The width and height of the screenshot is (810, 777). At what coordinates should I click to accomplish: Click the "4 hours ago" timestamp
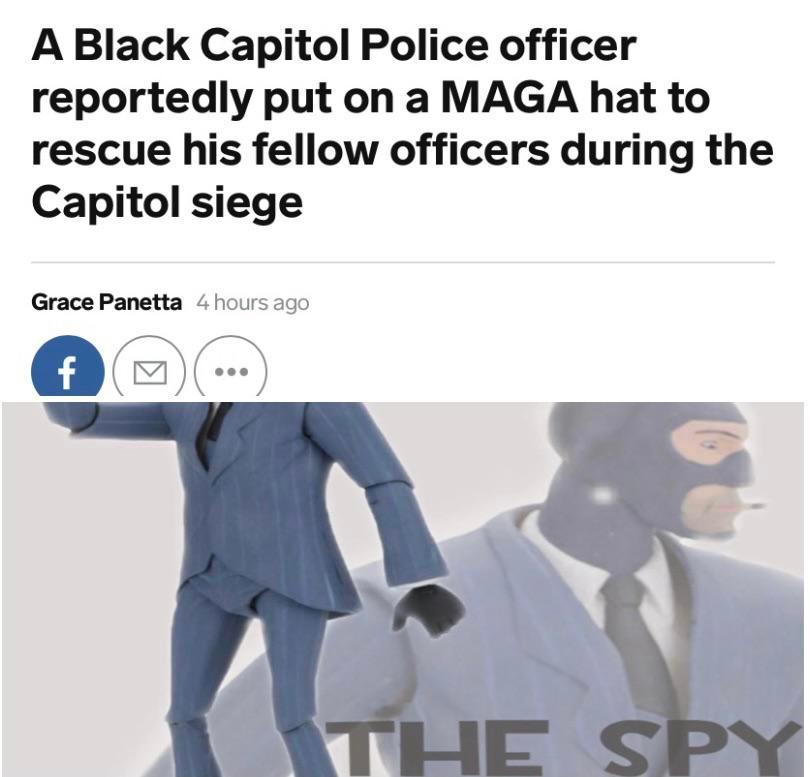pyautogui.click(x=253, y=303)
